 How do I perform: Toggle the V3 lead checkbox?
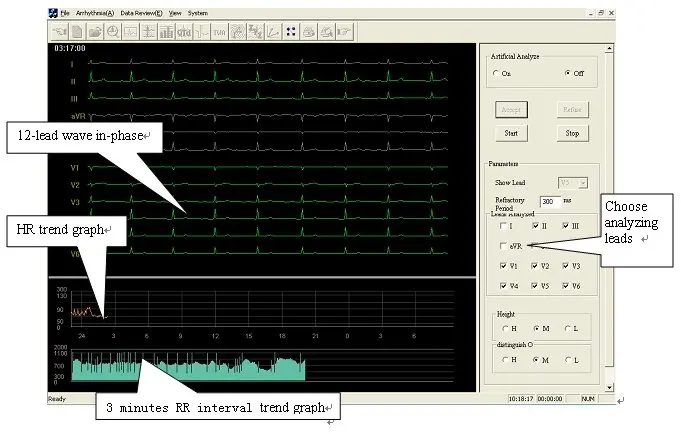(x=565, y=266)
